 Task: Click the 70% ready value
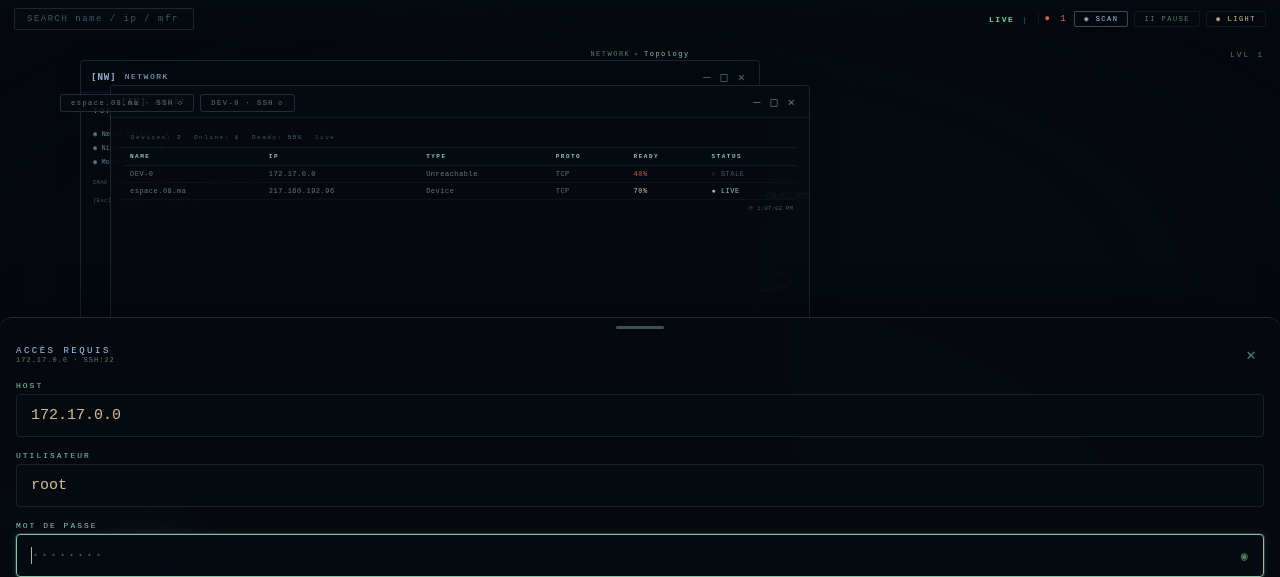(640, 191)
